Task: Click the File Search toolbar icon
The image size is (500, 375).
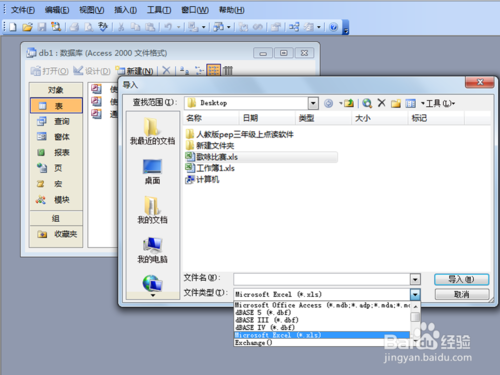Action: click(x=56, y=27)
